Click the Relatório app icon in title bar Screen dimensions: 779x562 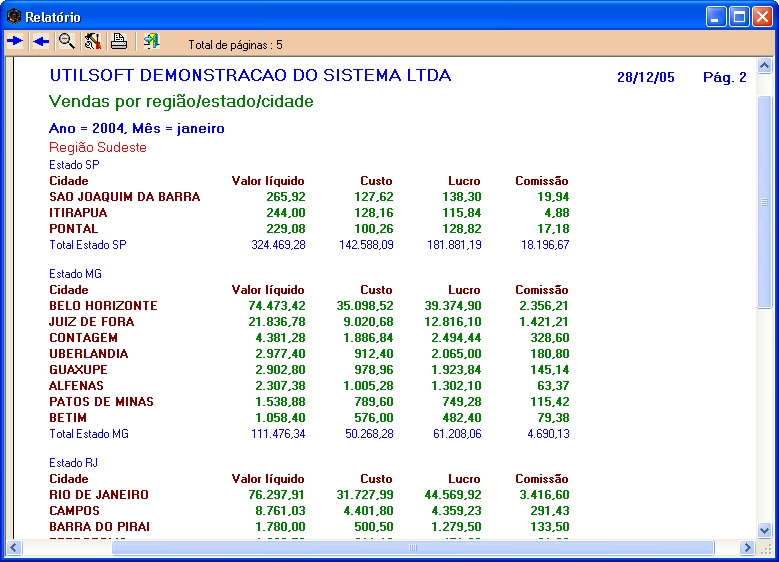(13, 17)
